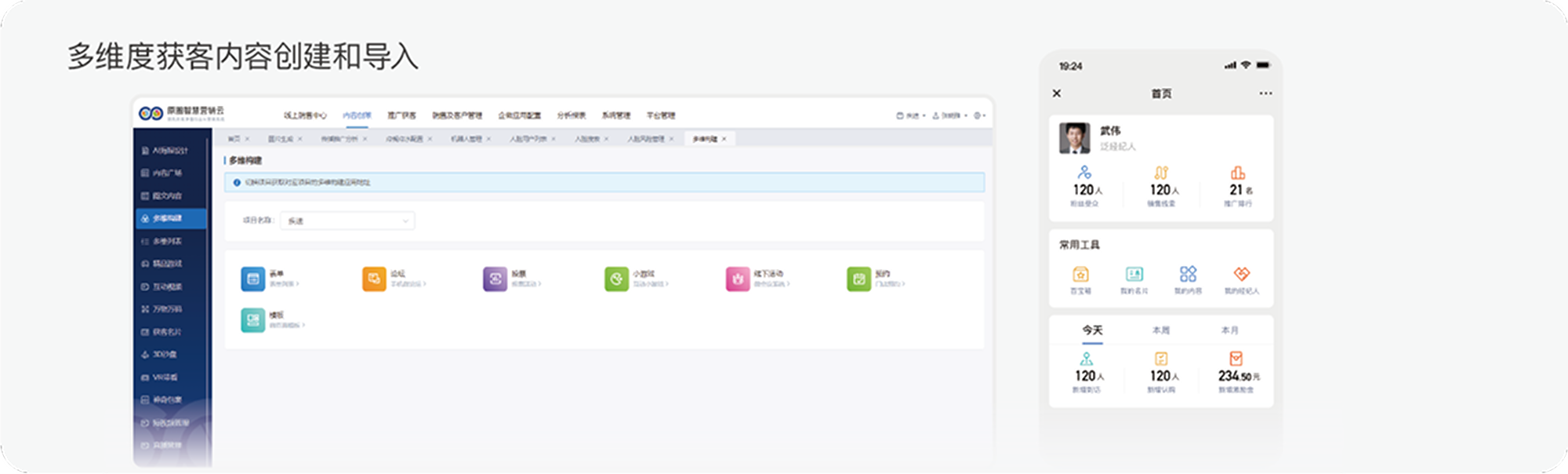The height and width of the screenshot is (474, 1568).
Task: Select 图文内容 in the left sidebar
Action: [166, 195]
